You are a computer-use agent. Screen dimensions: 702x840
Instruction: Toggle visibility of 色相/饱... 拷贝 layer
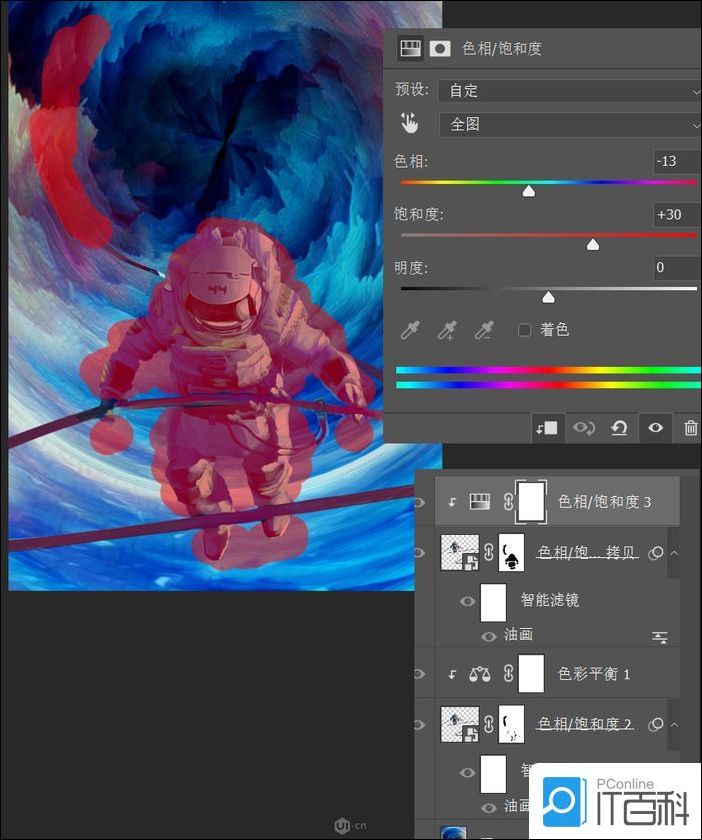[x=419, y=552]
